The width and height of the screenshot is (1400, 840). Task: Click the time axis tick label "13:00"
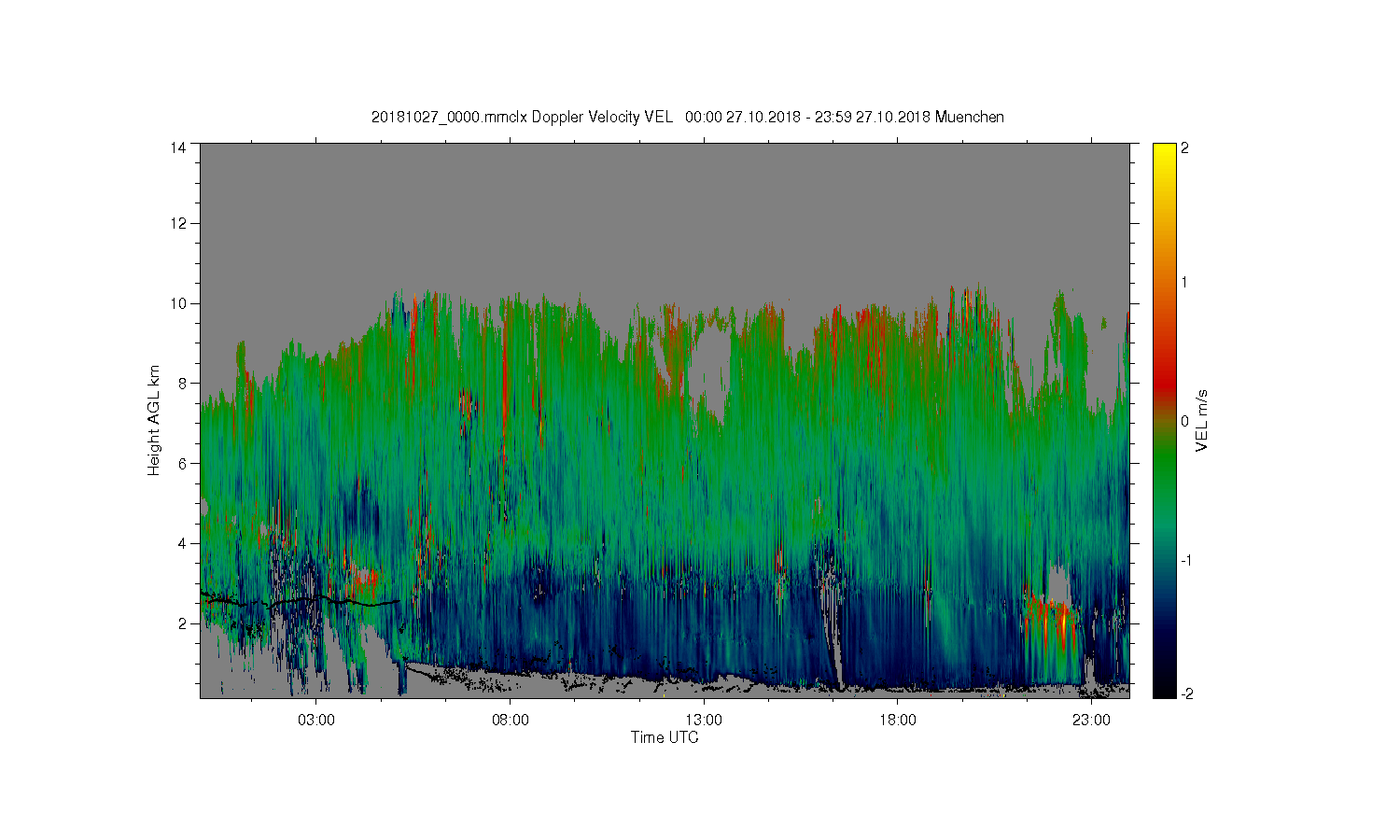click(x=704, y=721)
